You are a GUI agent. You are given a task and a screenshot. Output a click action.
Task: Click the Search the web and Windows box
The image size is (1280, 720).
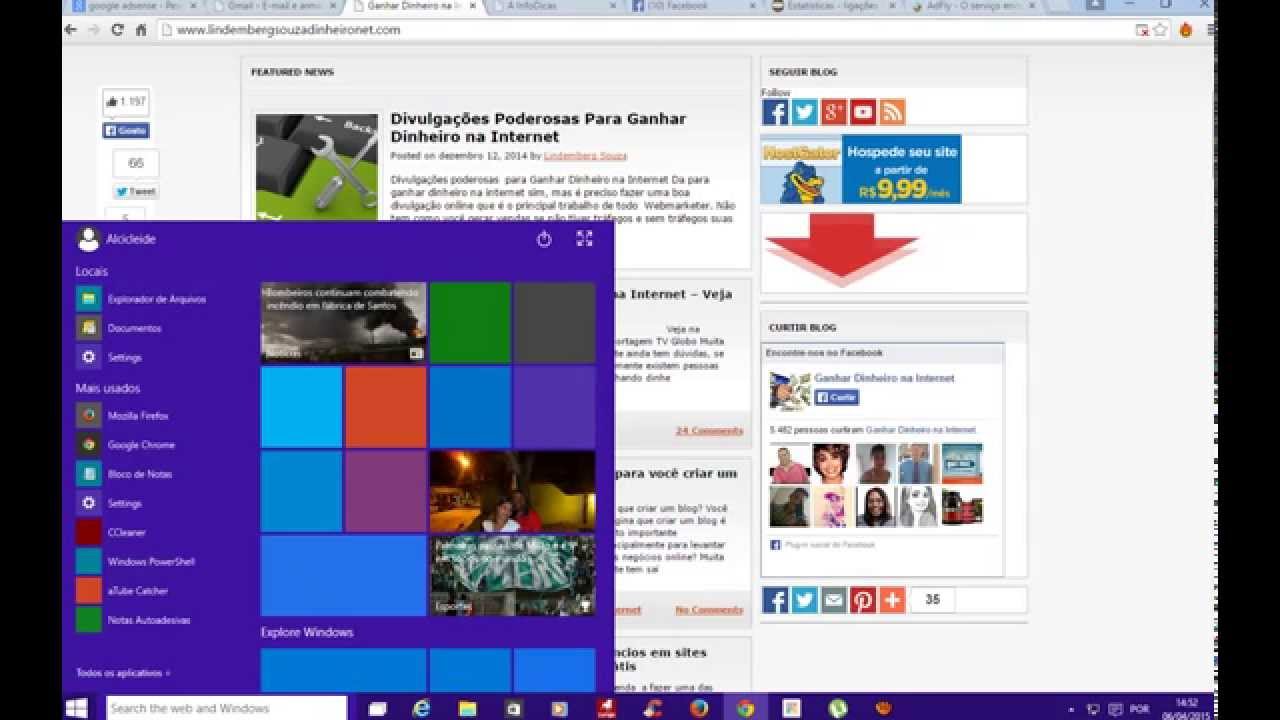[x=227, y=708]
